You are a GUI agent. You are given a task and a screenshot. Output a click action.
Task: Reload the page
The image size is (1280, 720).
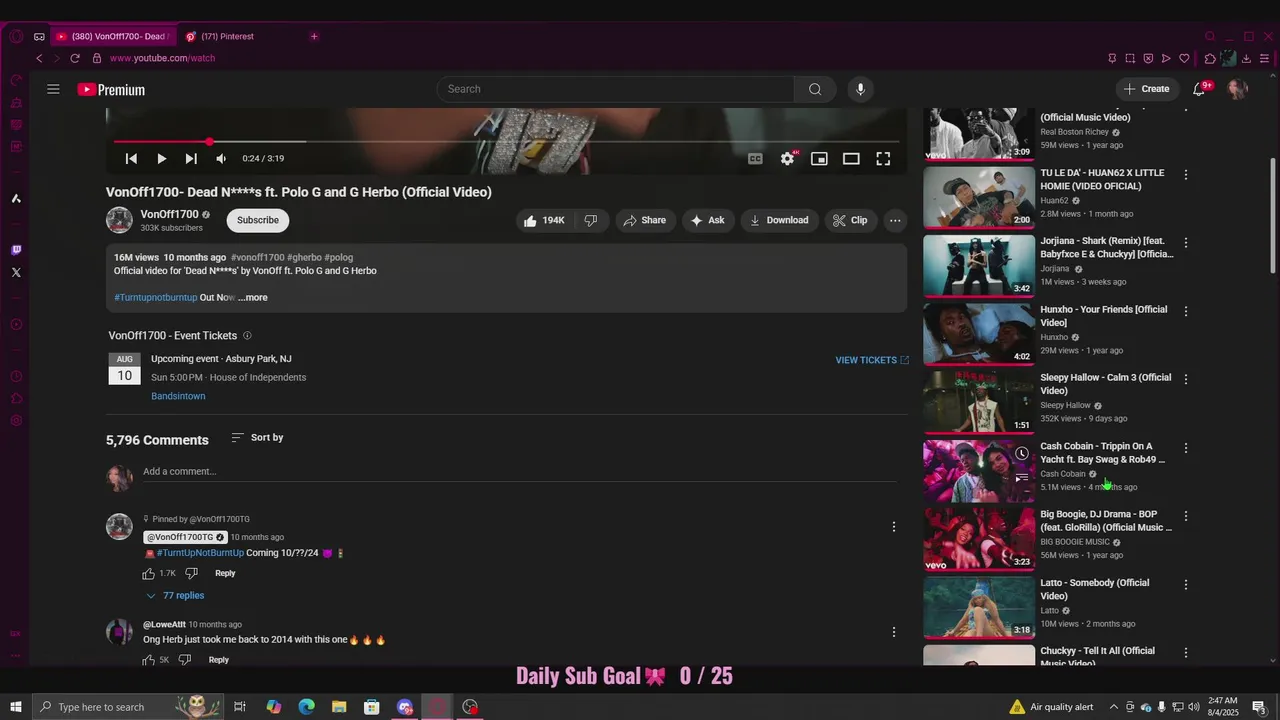click(76, 58)
